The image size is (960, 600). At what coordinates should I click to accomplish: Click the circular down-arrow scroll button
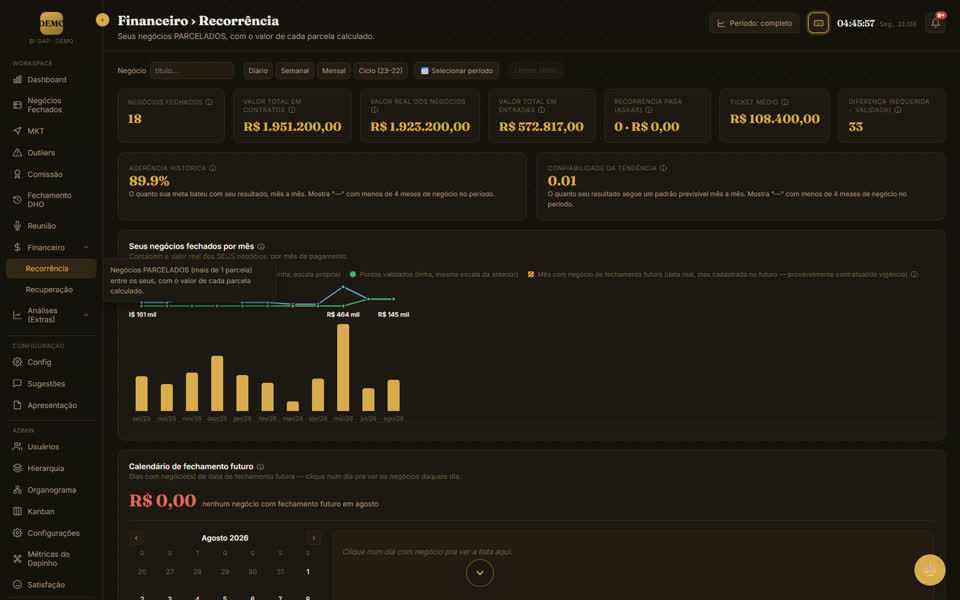(479, 573)
